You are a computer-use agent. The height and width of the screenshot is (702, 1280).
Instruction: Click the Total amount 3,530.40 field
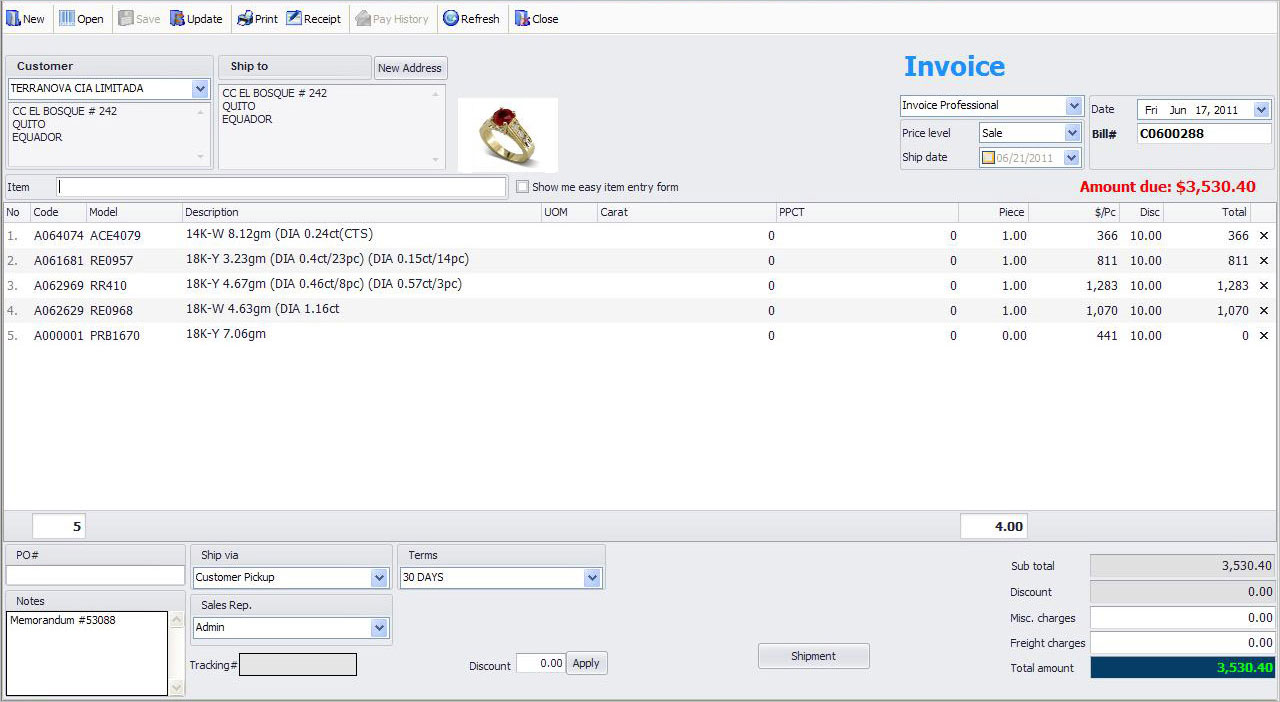pos(1182,668)
